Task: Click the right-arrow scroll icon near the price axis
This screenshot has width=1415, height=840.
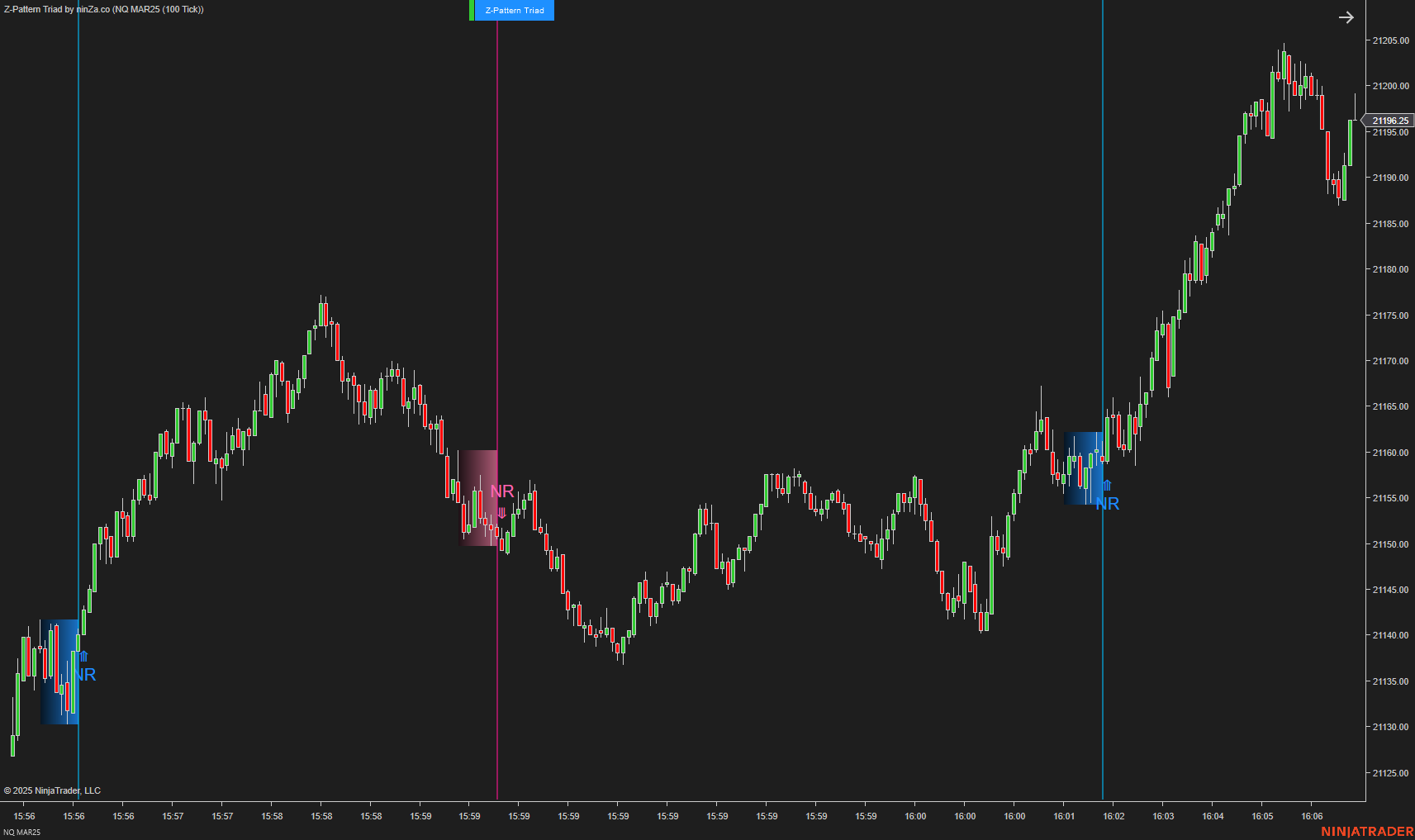Action: (1346, 17)
